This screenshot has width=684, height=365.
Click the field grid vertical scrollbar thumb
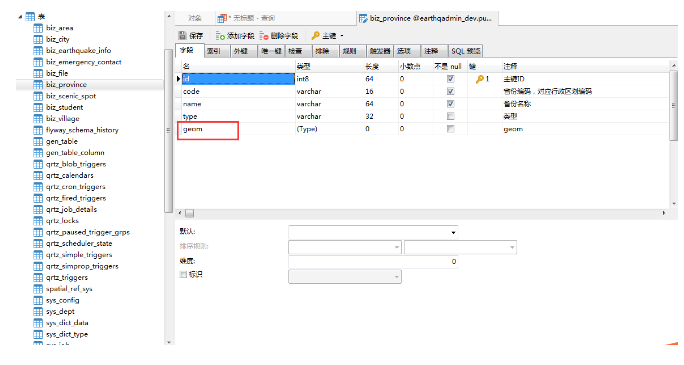tap(674, 105)
